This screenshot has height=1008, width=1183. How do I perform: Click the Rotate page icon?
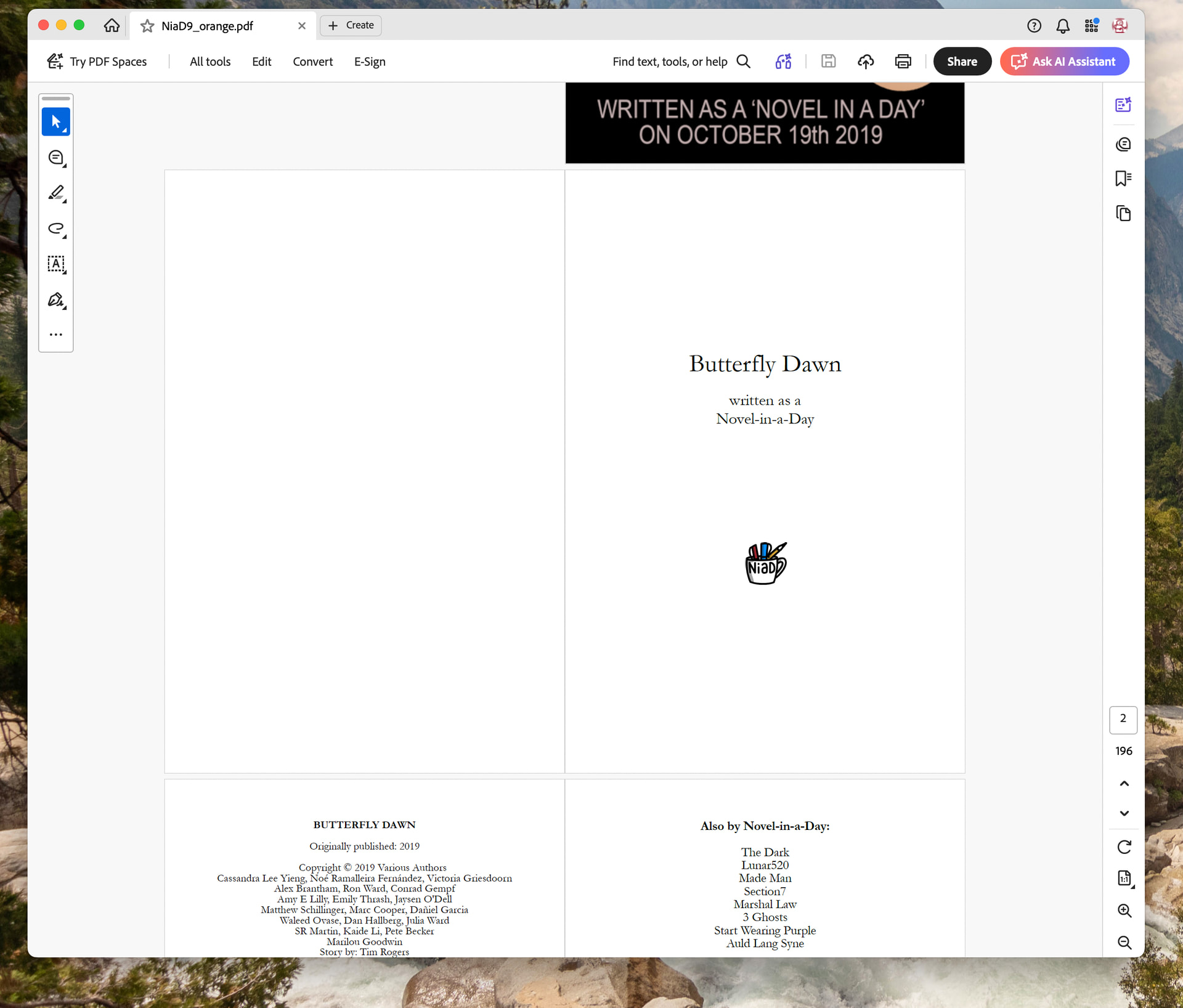click(1124, 847)
